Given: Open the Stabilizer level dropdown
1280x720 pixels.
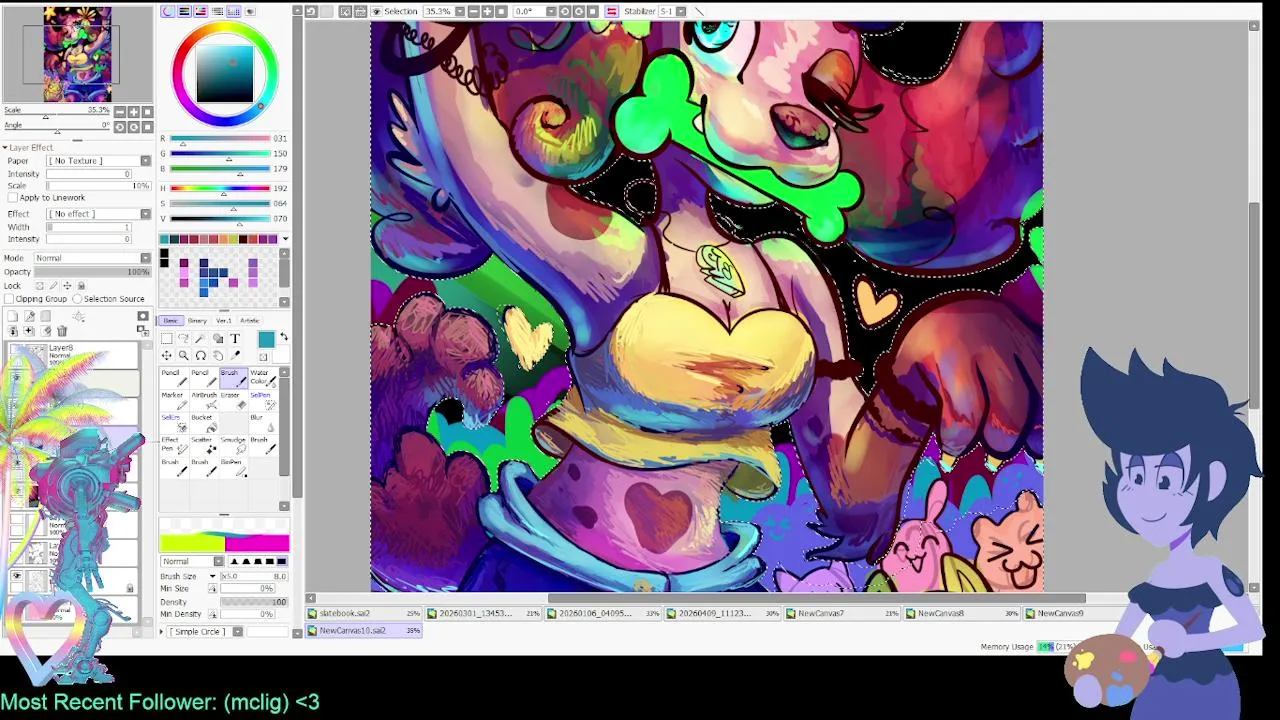Looking at the screenshot, I should tap(681, 11).
